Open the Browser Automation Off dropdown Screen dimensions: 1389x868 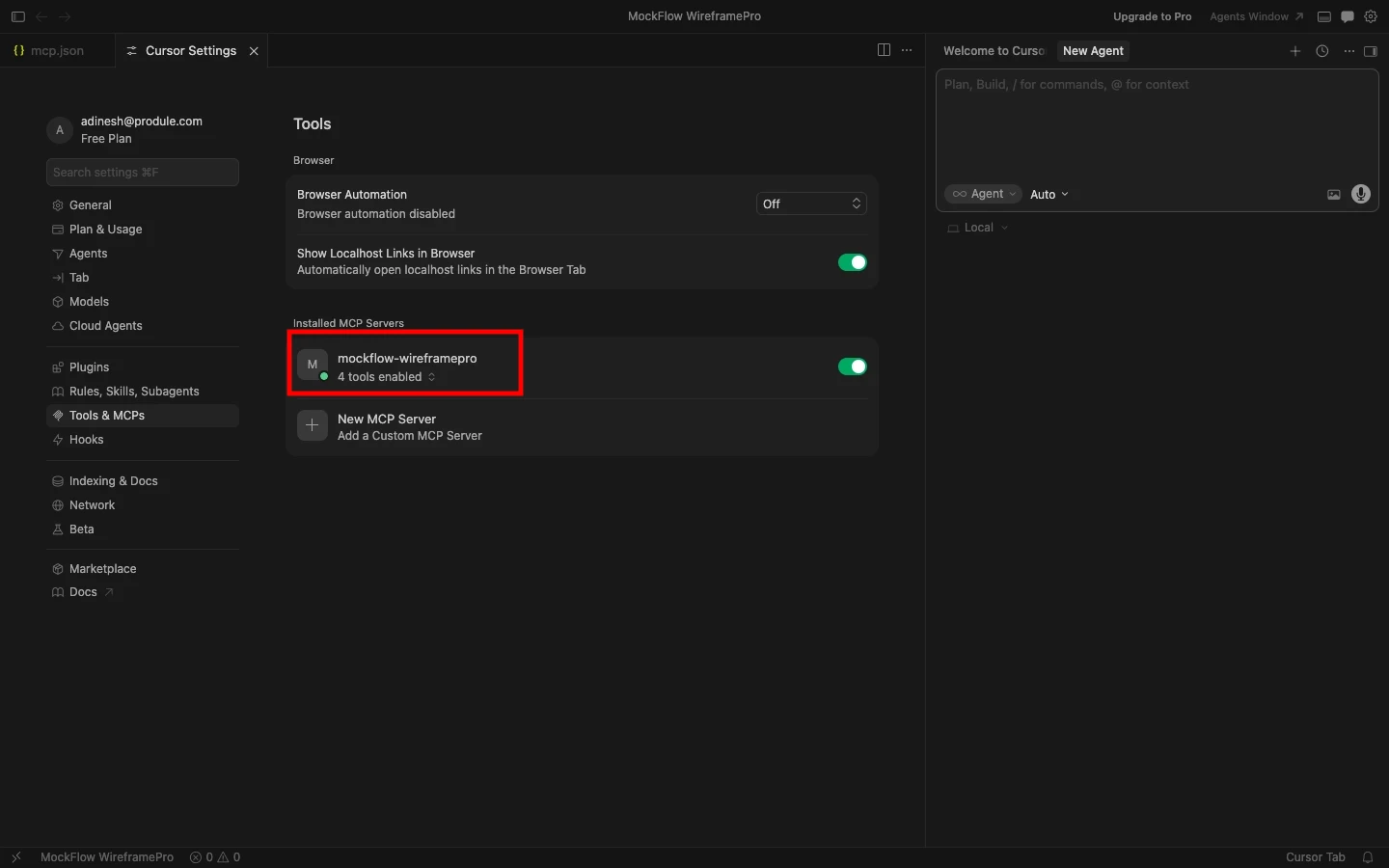[x=811, y=203]
